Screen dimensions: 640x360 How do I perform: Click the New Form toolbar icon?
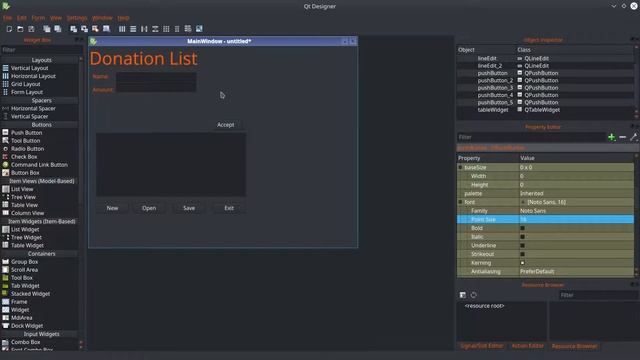coord(9,29)
